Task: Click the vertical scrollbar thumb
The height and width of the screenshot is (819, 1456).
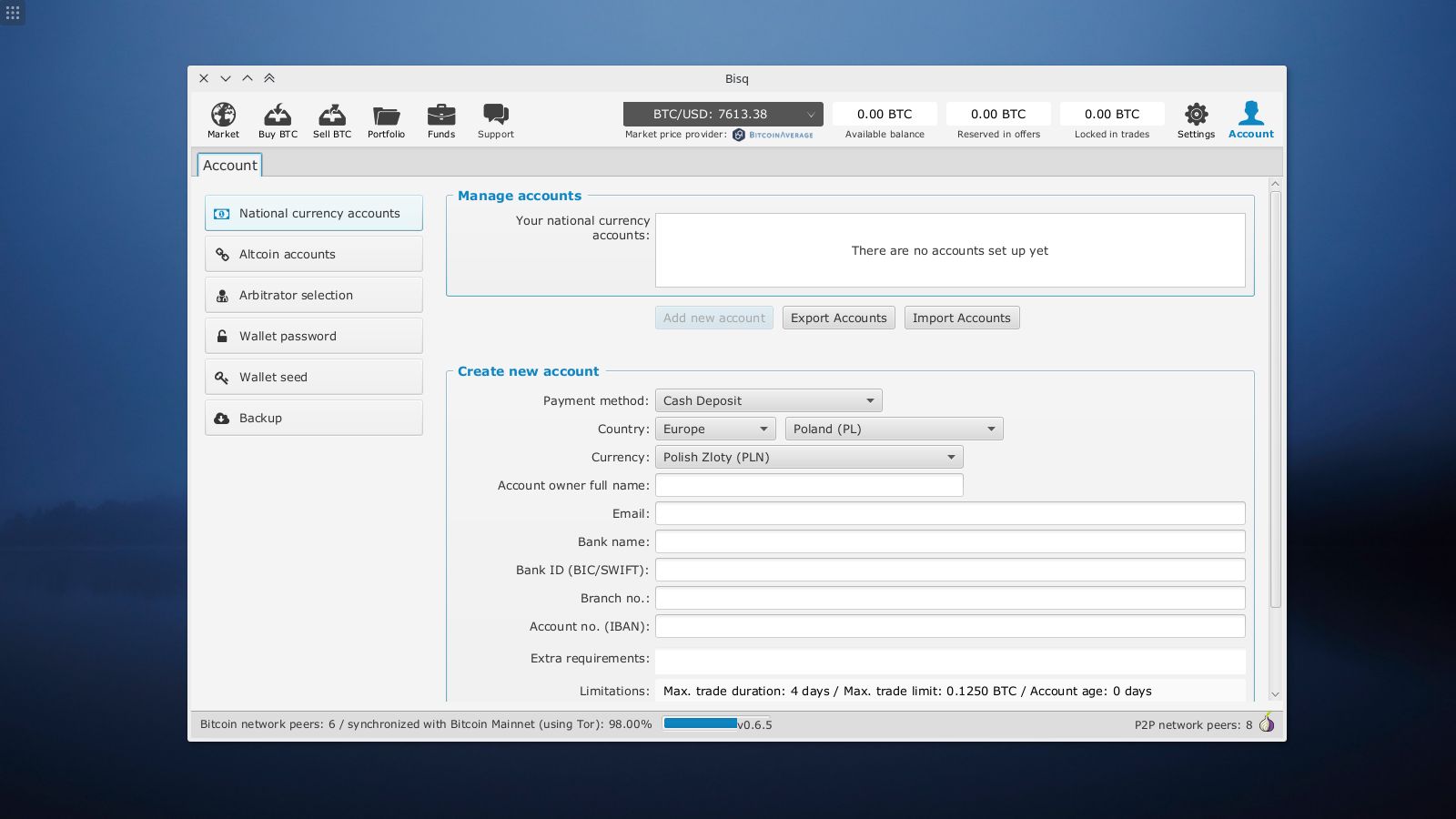Action: coord(1275,399)
